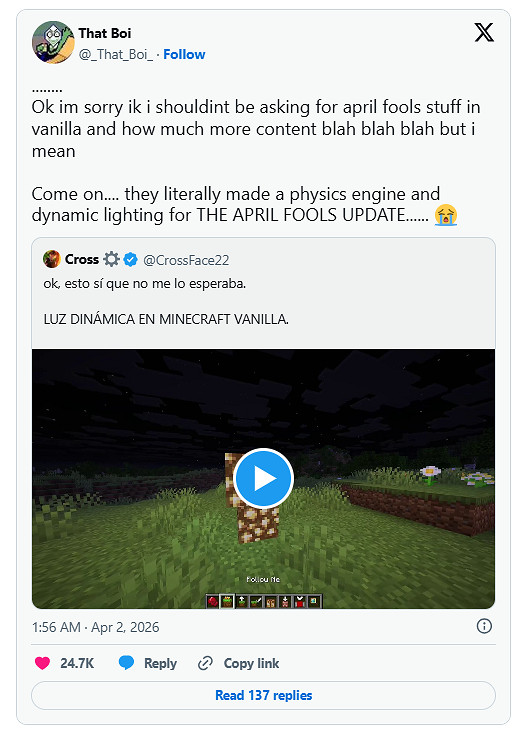Screen dimensions: 523x738
Task: Like the tweet with the heart icon
Action: 42,663
